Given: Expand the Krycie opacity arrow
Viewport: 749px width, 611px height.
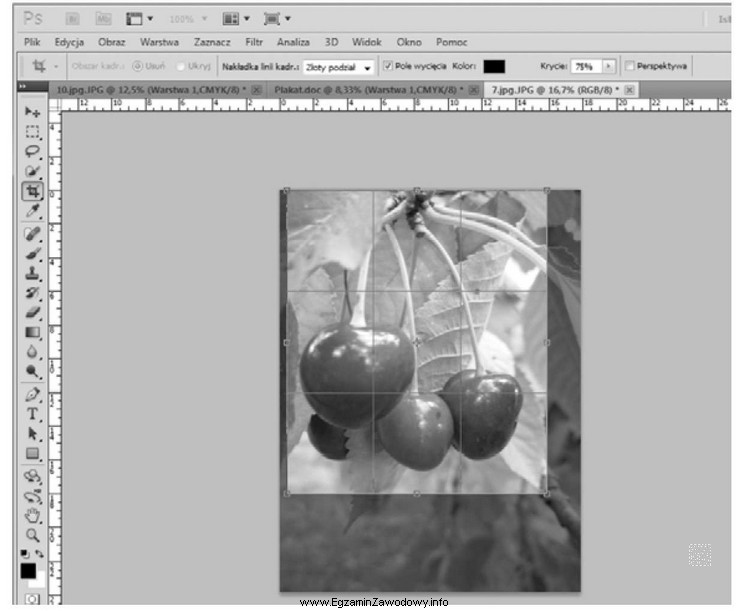Looking at the screenshot, I should 608,66.
